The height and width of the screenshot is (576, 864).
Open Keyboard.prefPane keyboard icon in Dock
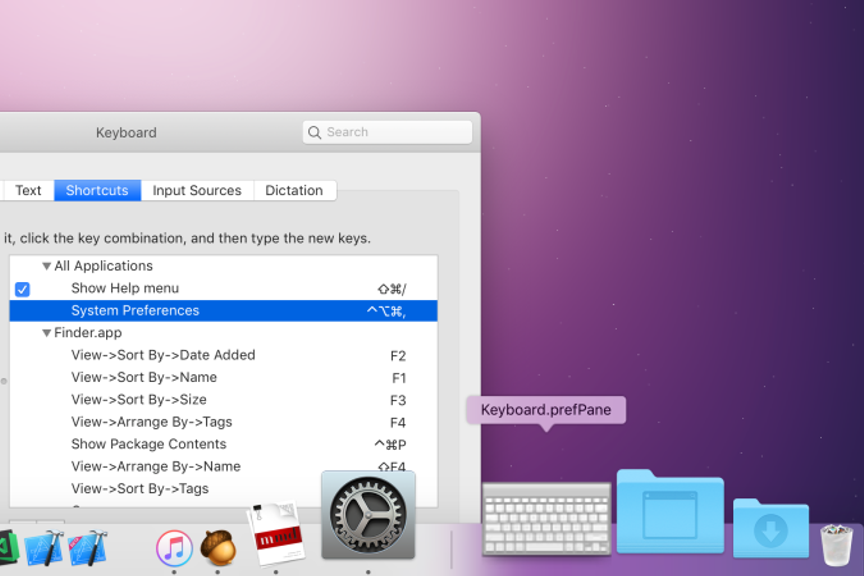[x=547, y=519]
